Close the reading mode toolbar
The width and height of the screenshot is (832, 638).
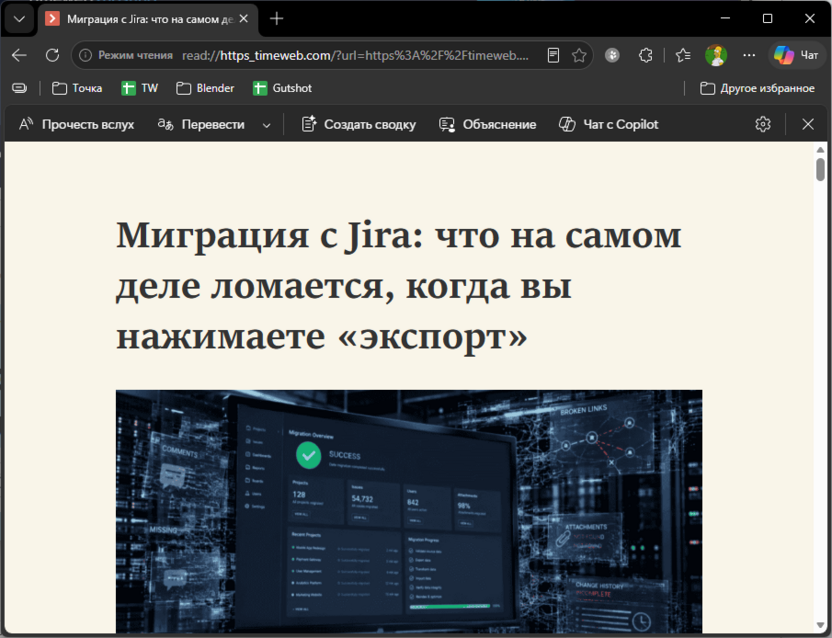pyautogui.click(x=808, y=124)
